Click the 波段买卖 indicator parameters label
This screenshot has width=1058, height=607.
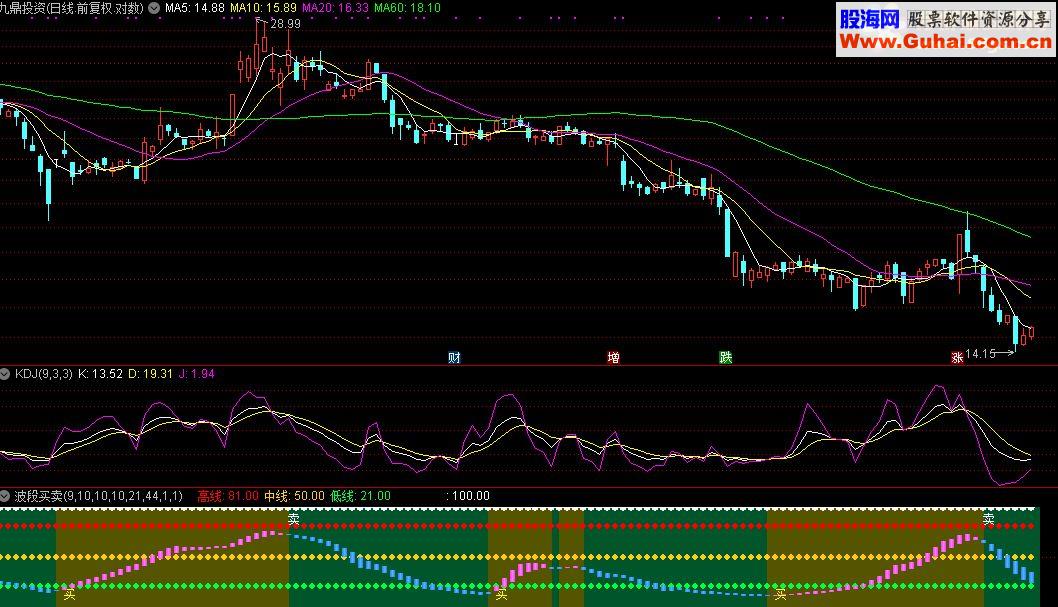click(x=99, y=496)
